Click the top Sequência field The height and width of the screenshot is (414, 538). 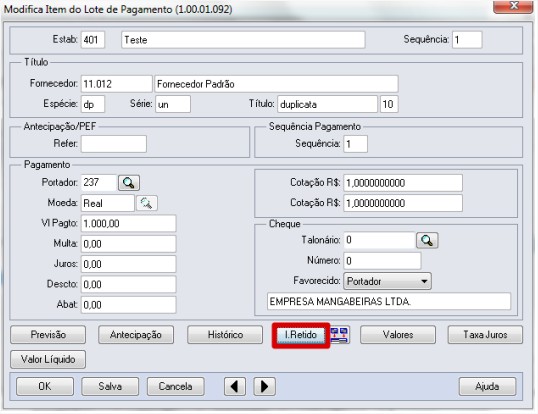[x=467, y=40]
